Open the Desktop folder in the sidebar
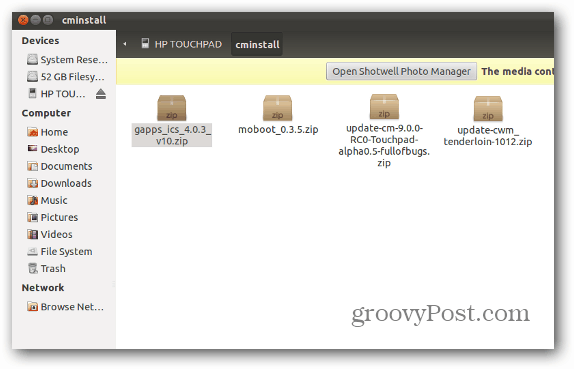The image size is (574, 369). (x=53, y=149)
